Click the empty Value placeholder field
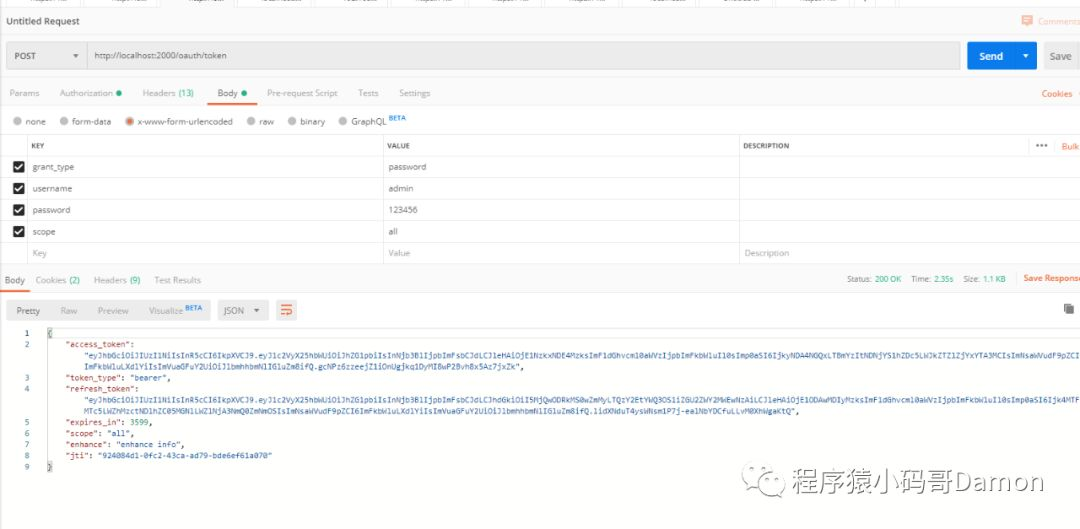1080x529 pixels. [x=561, y=253]
